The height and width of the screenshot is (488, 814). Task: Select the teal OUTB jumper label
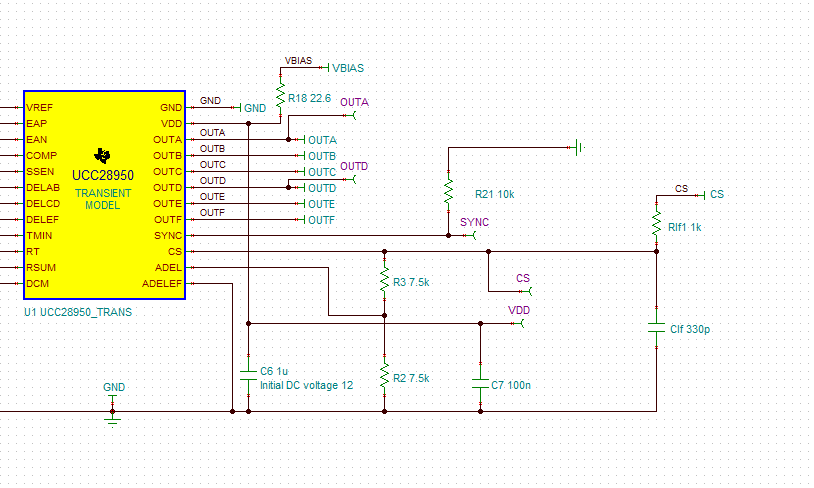click(320, 156)
